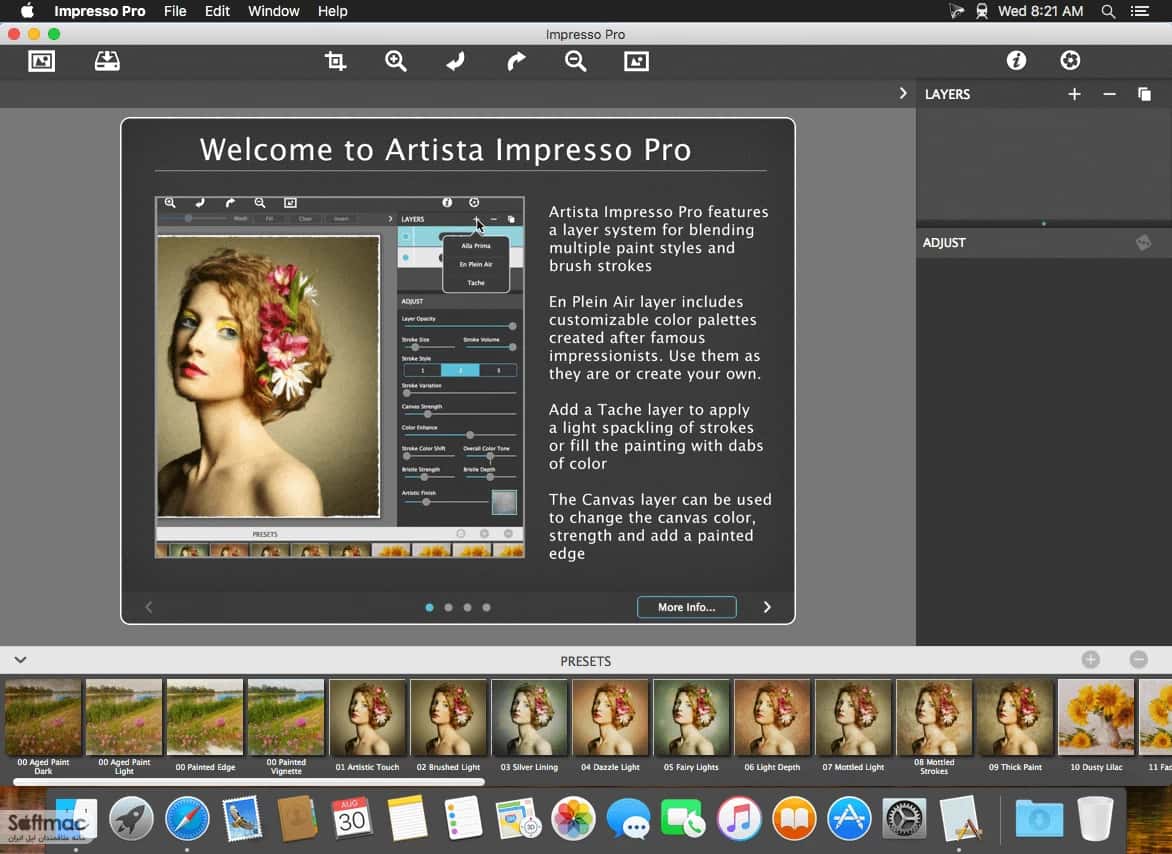The height and width of the screenshot is (854, 1172).
Task: Open Launchpad rocket in the Dock
Action: click(x=131, y=819)
